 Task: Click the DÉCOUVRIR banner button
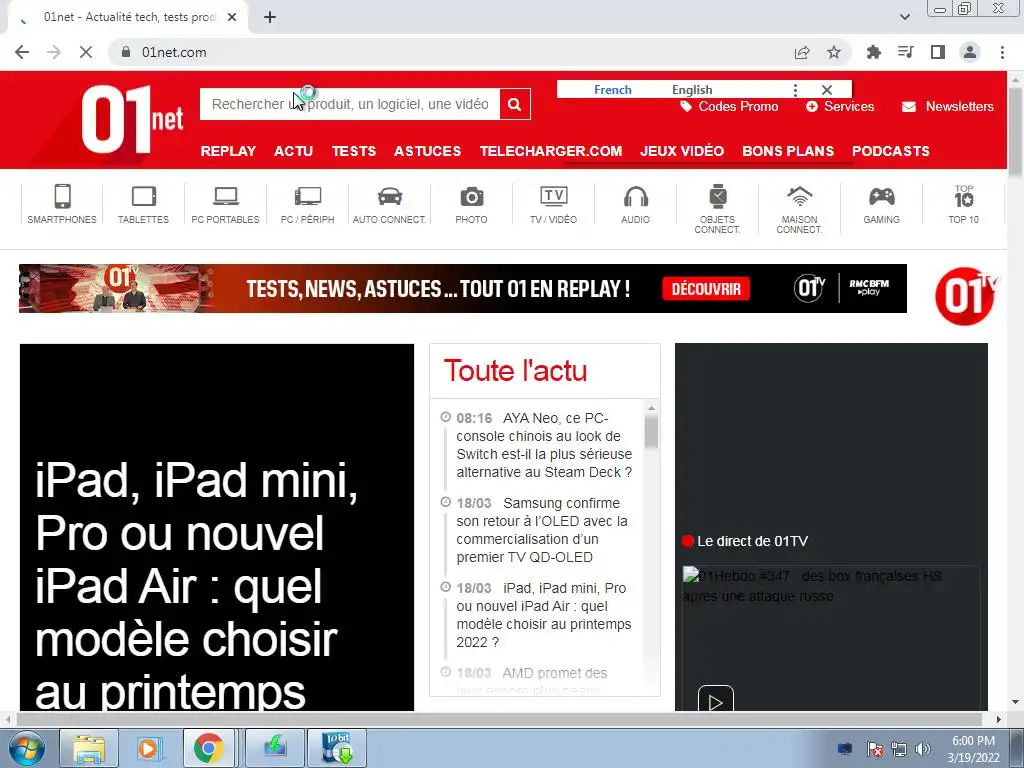coord(706,289)
